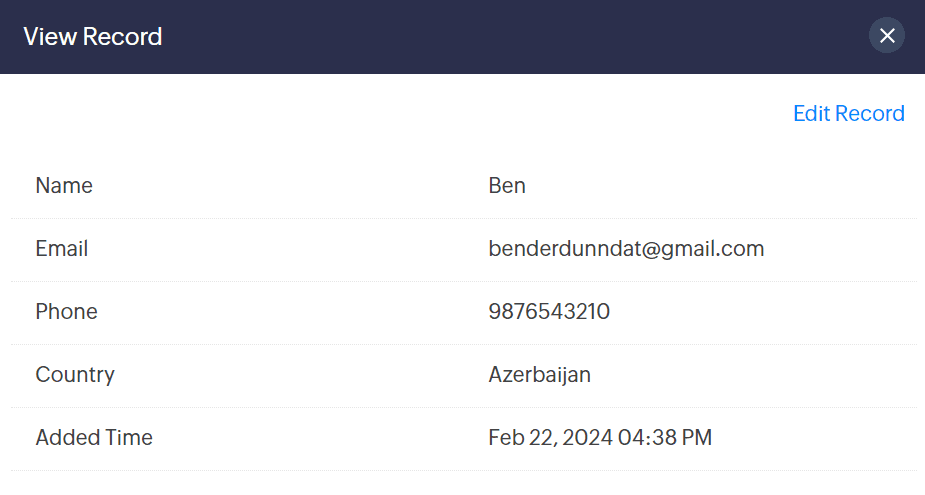Click phone number 9876543210

tap(549, 312)
